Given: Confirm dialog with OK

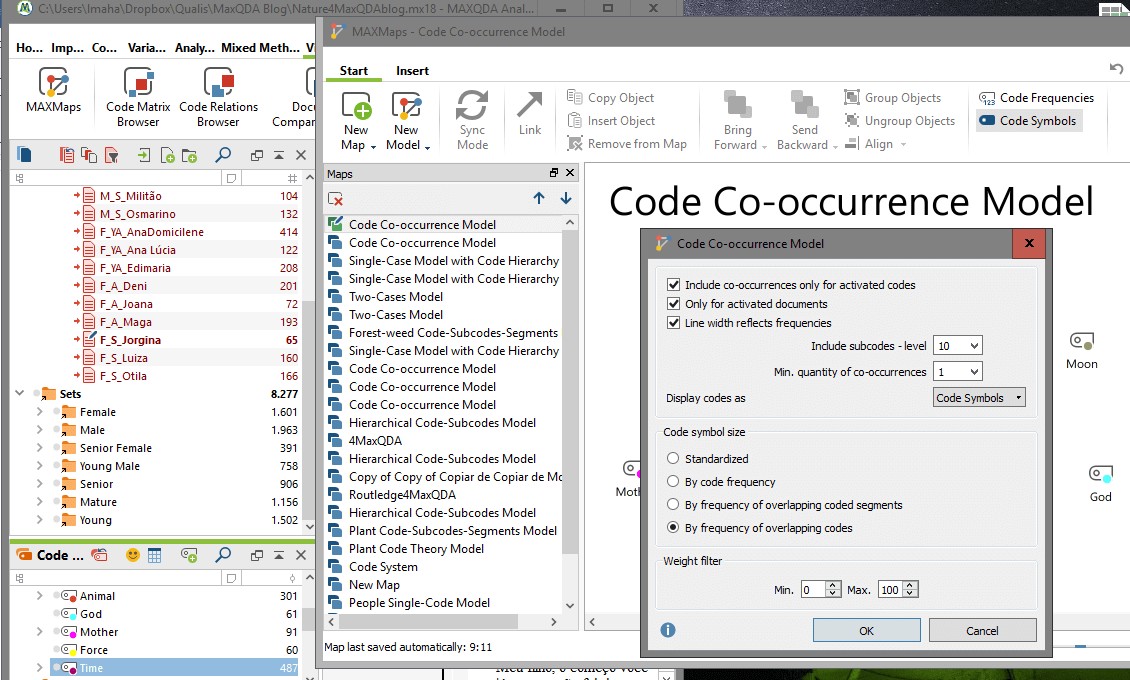Looking at the screenshot, I should (x=866, y=630).
